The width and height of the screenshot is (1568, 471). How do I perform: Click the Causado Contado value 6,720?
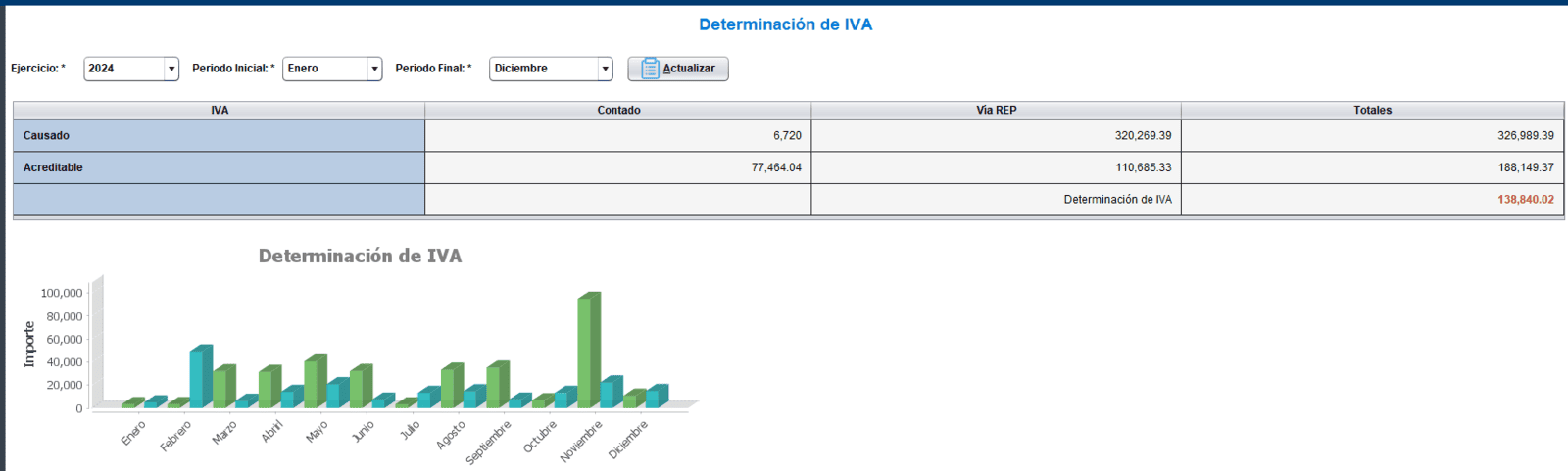pyautogui.click(x=786, y=136)
